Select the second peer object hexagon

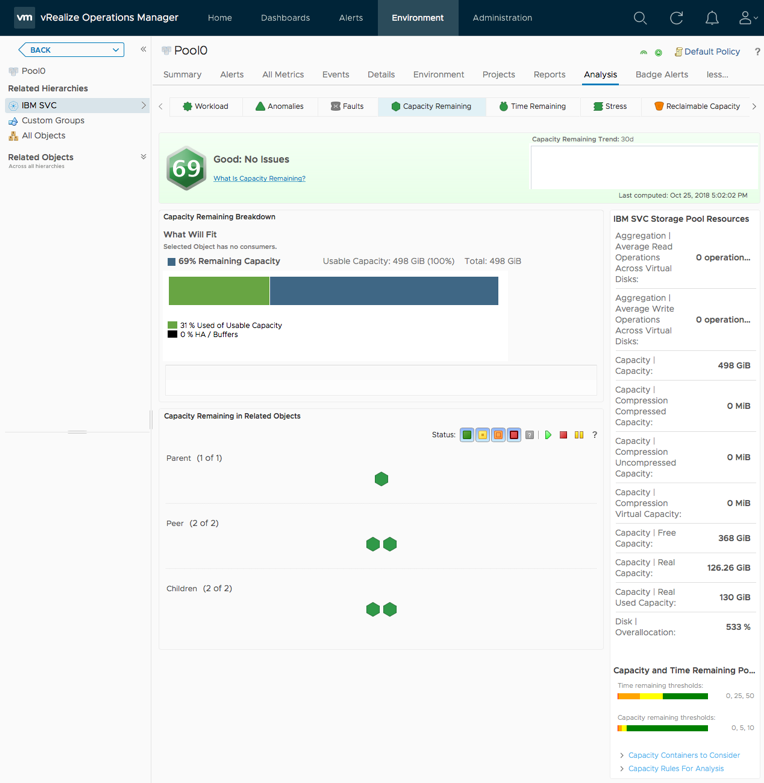click(390, 544)
